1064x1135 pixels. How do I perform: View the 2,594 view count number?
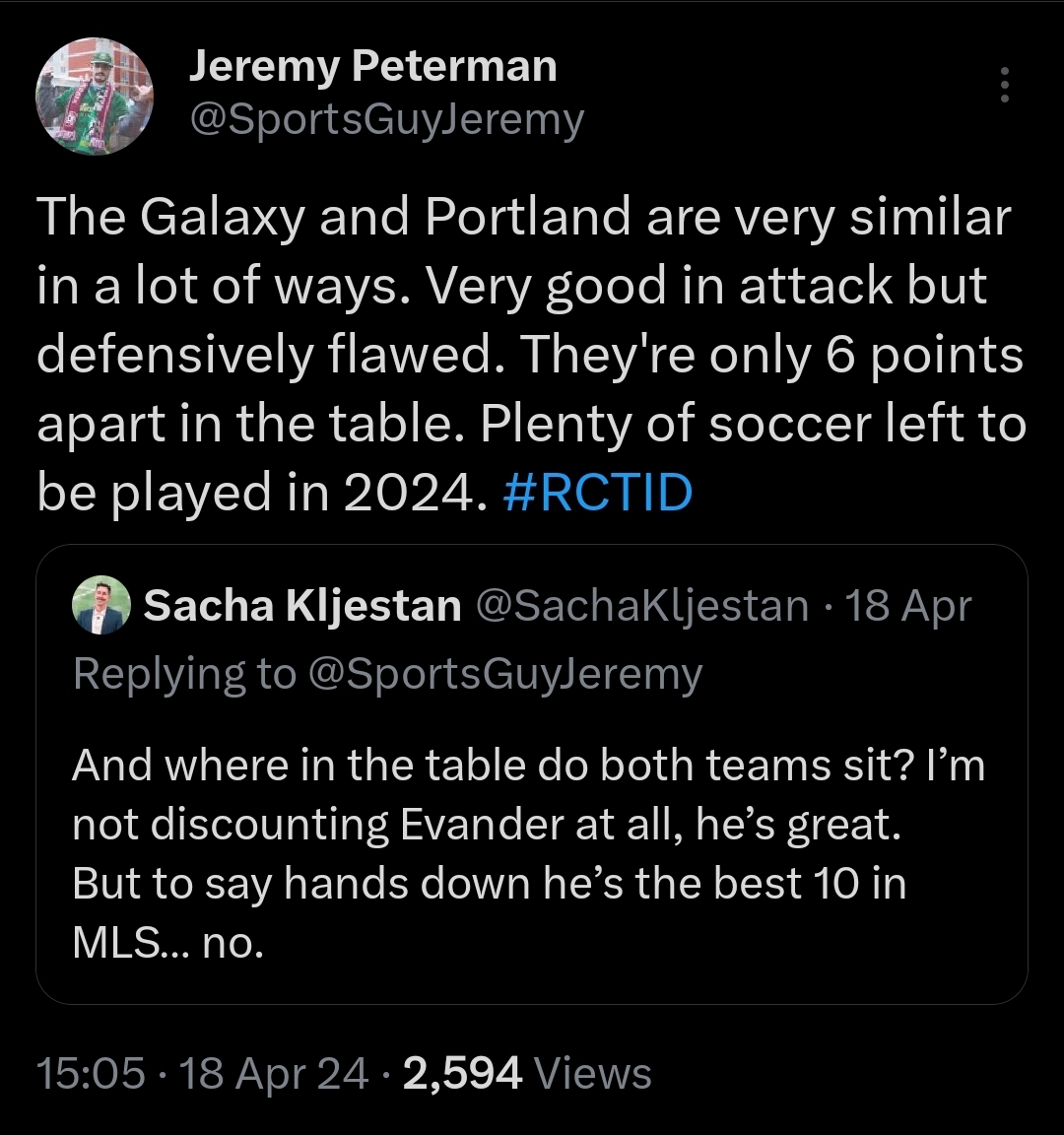tap(462, 1073)
